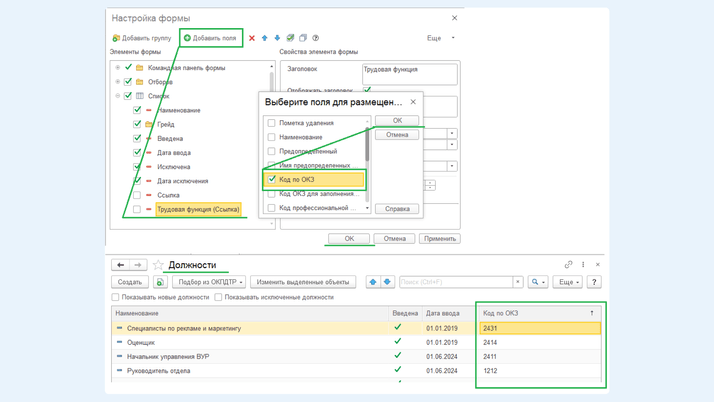
Task: Open the Еще menu in Настройка формы
Action: click(439, 38)
